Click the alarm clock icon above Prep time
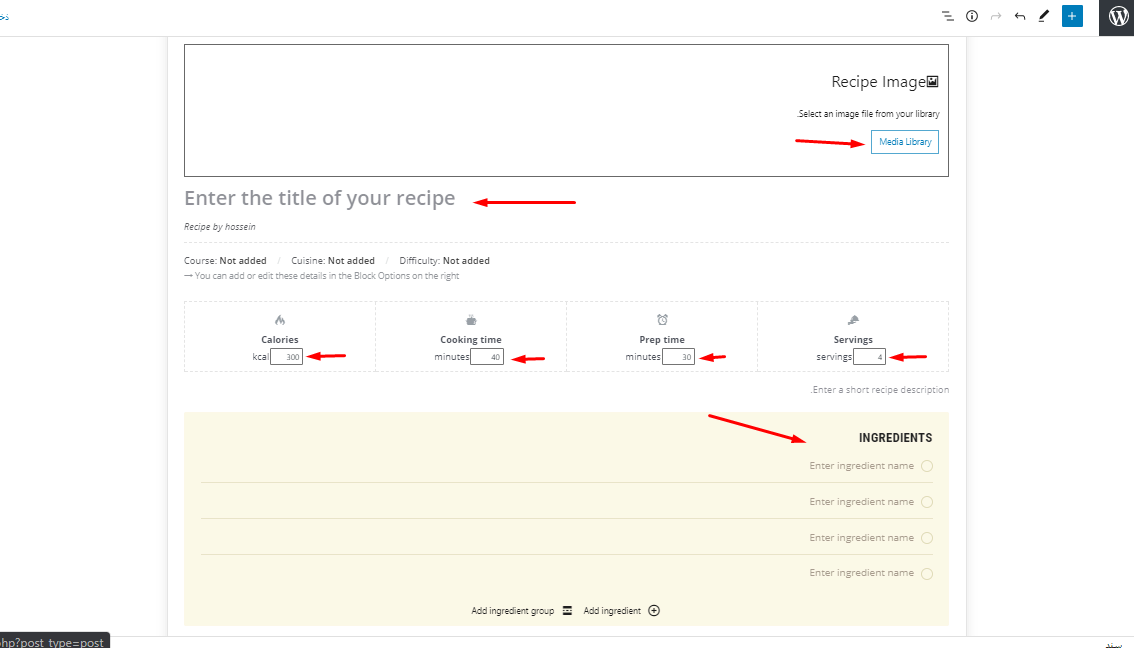Viewport: 1134px width, 648px height. click(662, 320)
